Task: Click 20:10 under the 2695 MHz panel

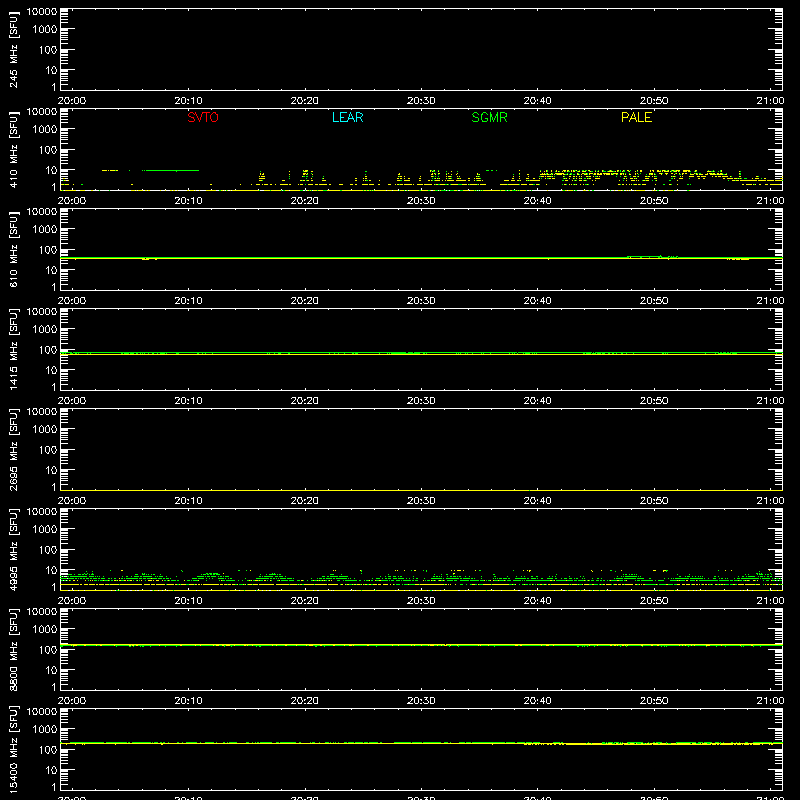Action: 188,501
